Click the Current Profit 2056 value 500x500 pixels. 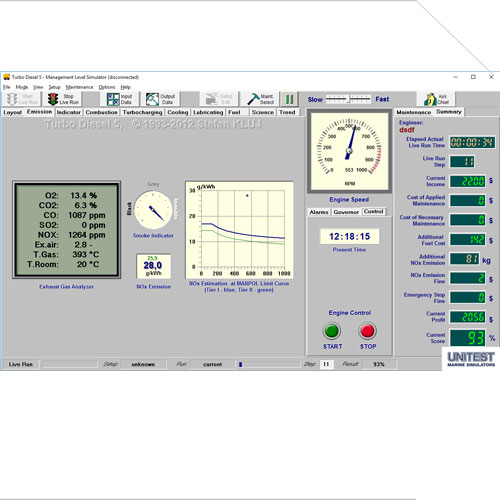pos(468,317)
